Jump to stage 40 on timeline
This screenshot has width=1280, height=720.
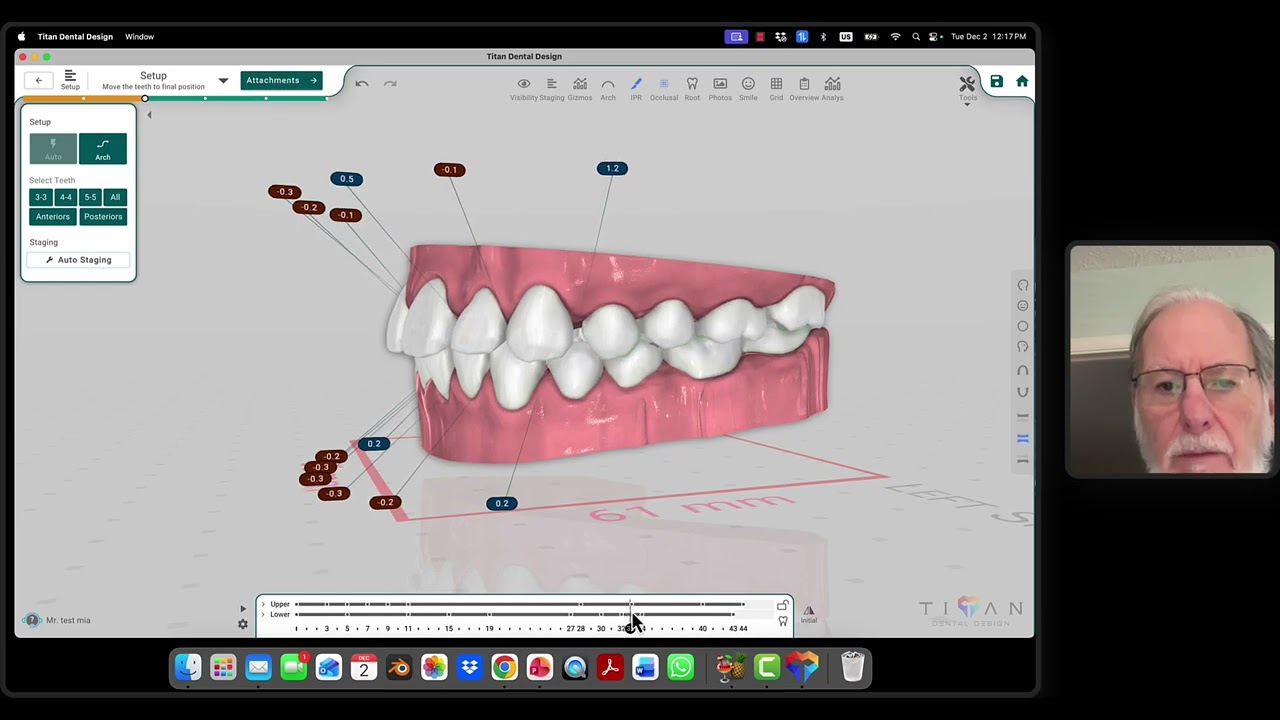coord(702,629)
